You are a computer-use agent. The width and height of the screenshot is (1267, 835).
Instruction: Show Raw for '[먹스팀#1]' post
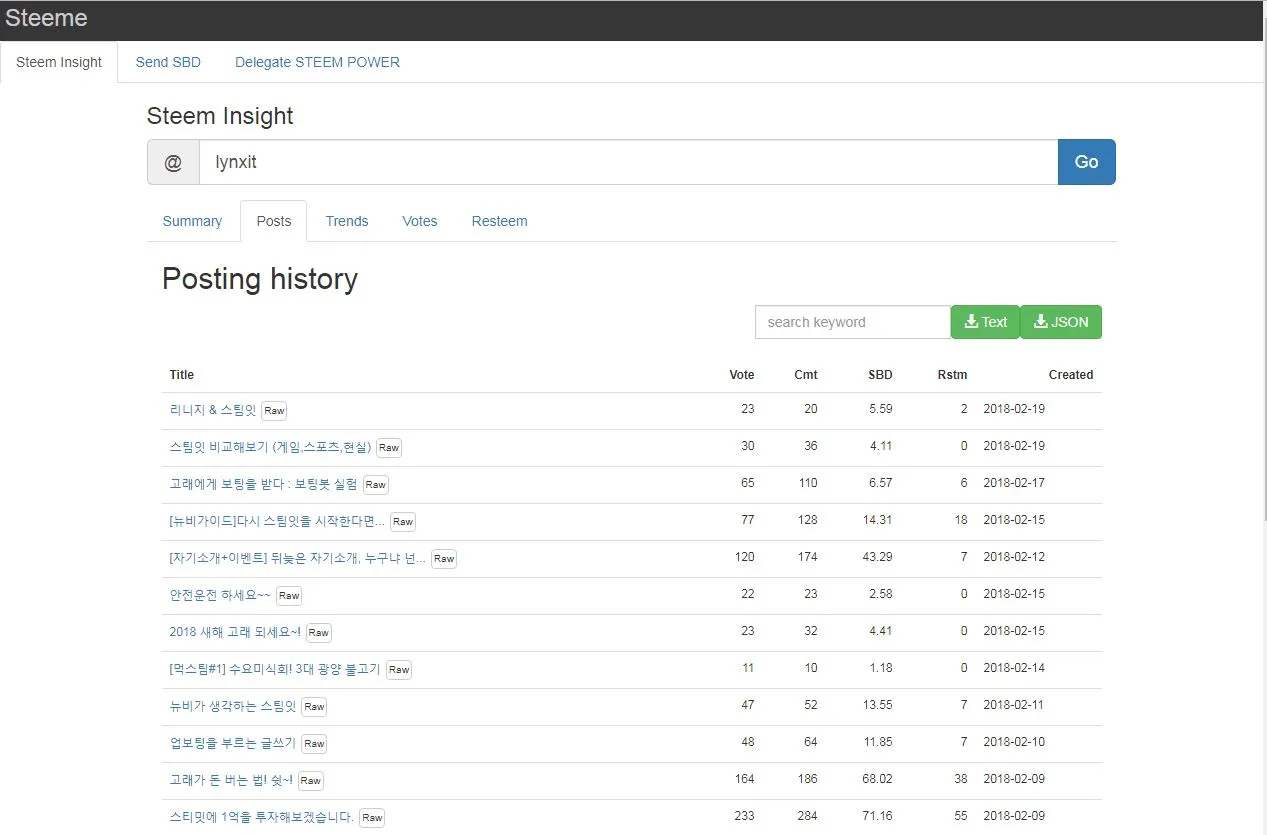pyautogui.click(x=399, y=670)
